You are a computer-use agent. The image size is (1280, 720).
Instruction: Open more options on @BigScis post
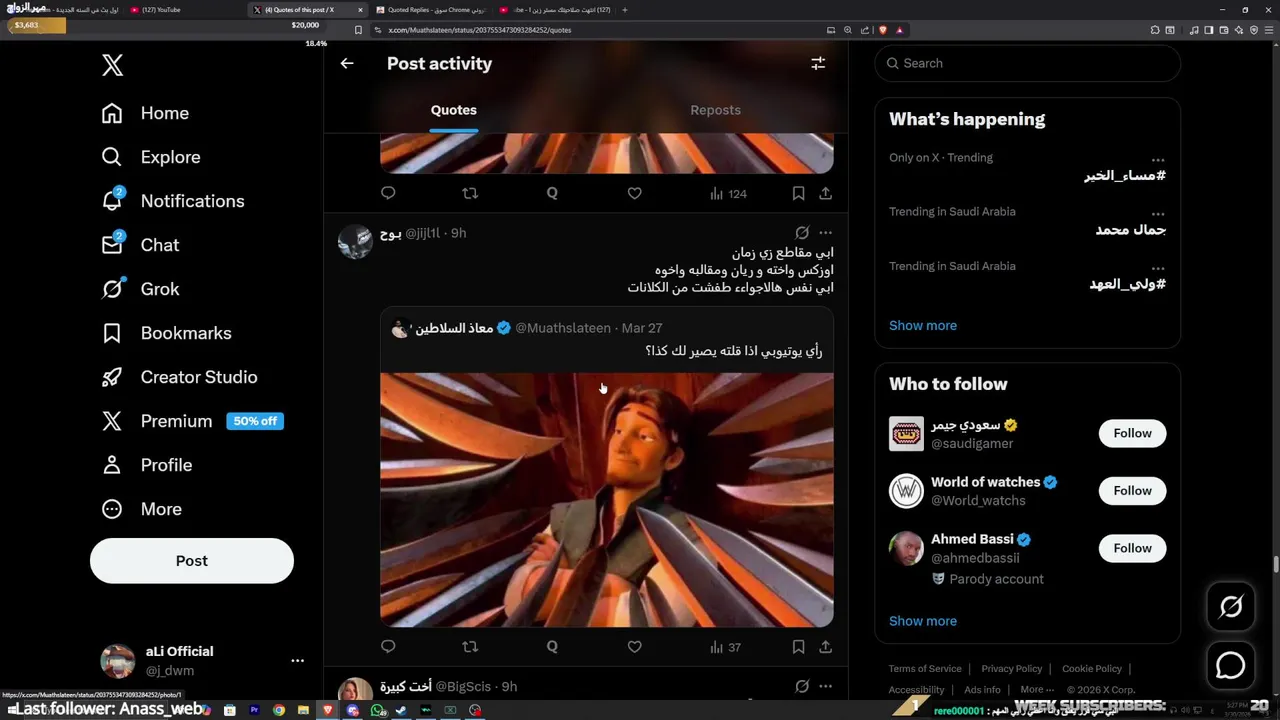[825, 686]
